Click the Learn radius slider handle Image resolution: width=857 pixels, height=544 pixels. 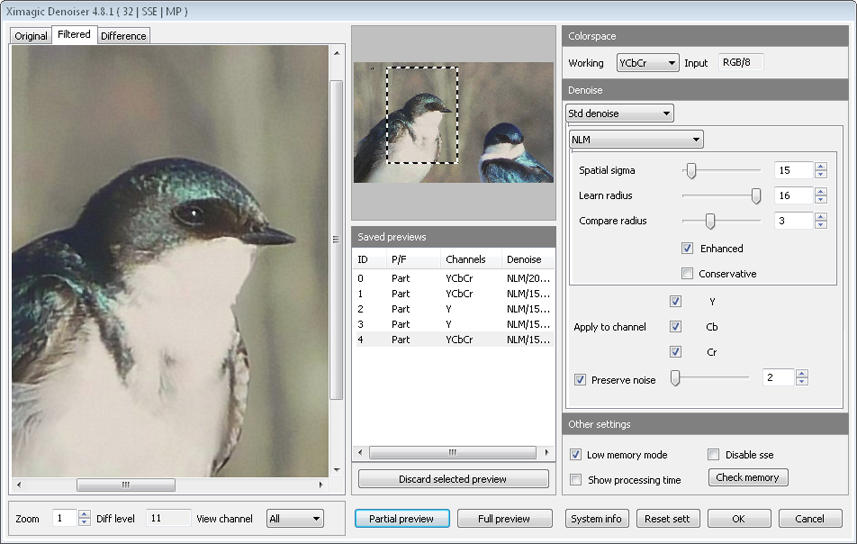756,196
